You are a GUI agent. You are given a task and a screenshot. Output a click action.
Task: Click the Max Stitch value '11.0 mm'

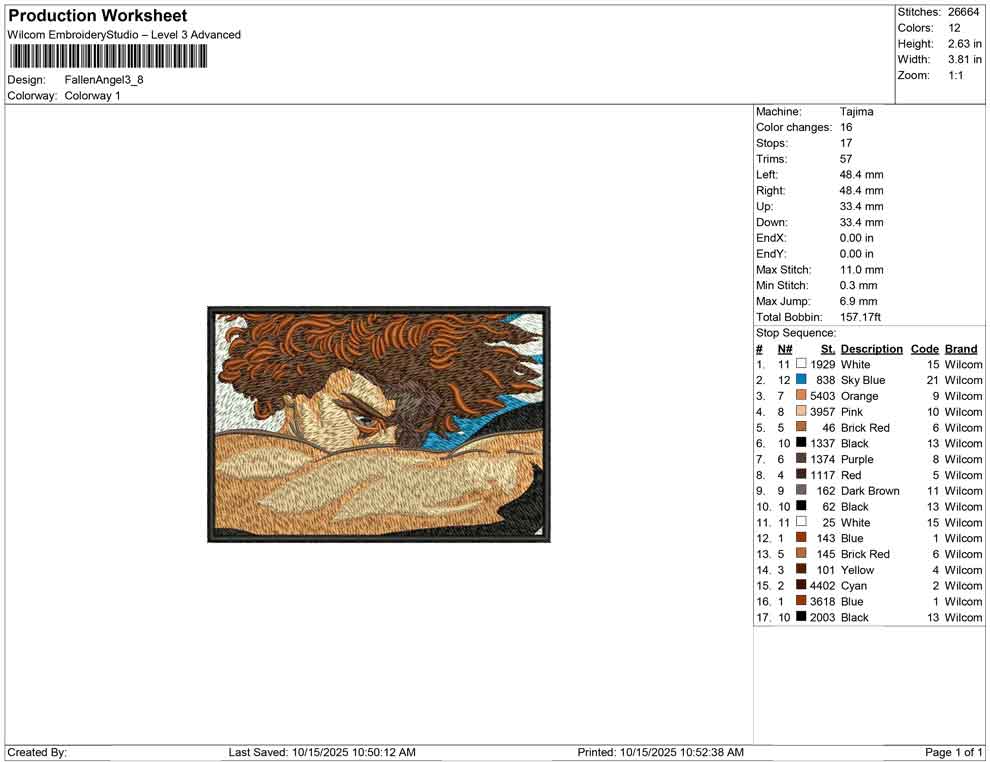click(x=862, y=270)
